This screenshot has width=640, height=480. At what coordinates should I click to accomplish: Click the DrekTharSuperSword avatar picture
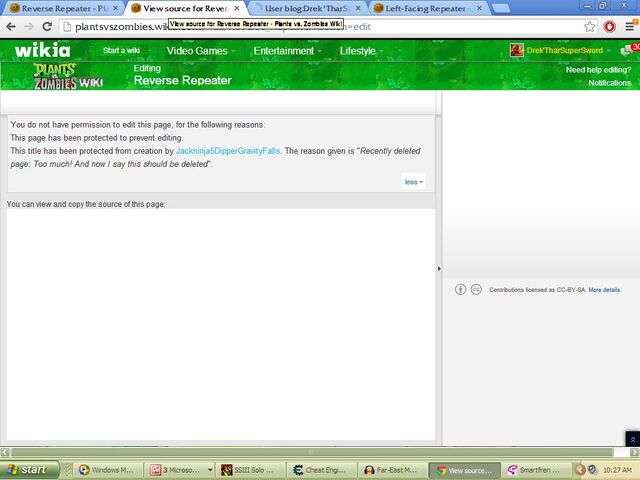[516, 50]
